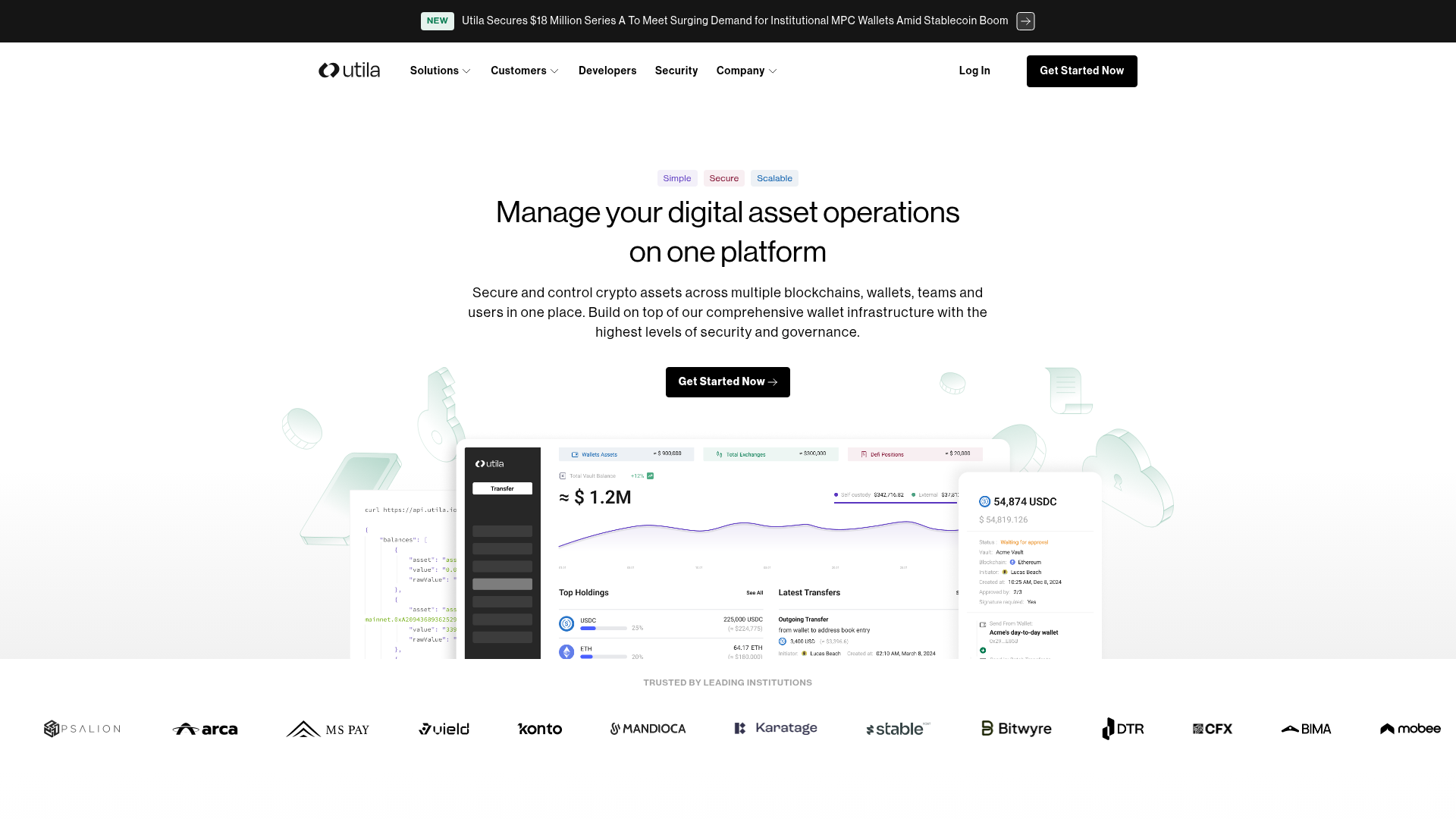Click the Bitwyre logo

pos(1016,729)
